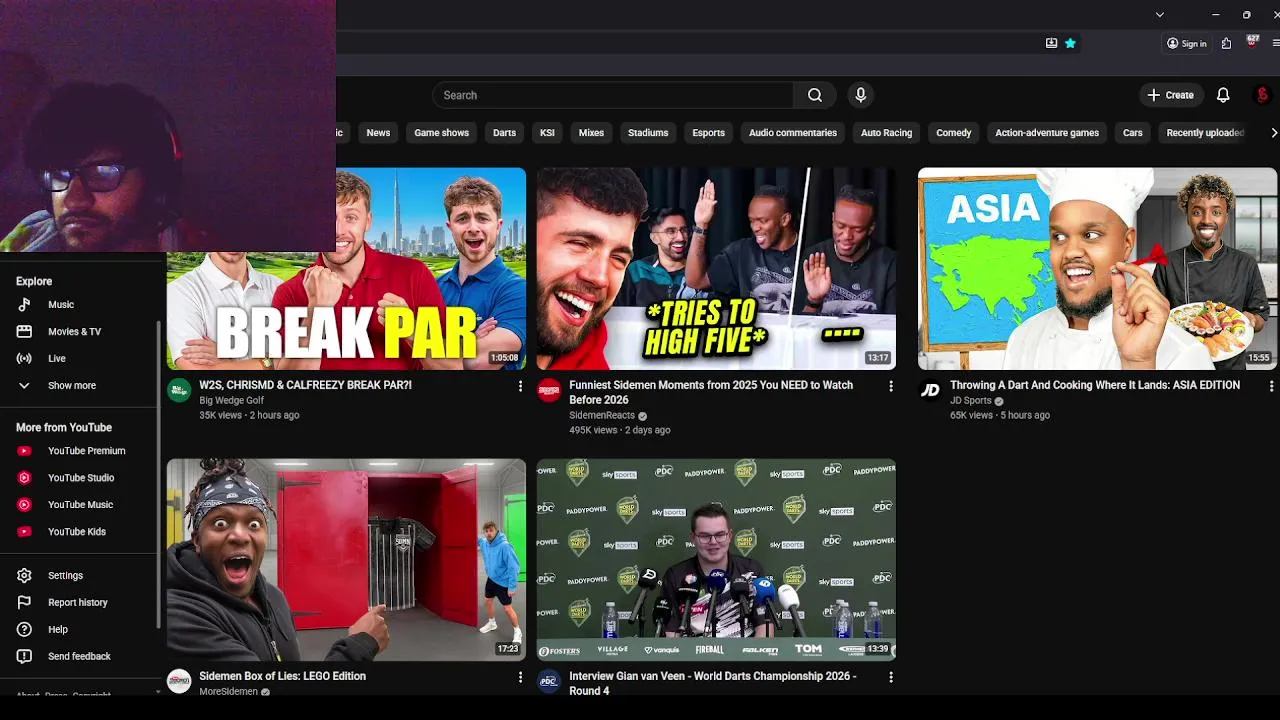Show more filter chips with right arrow
The height and width of the screenshot is (720, 1280).
1273,132
